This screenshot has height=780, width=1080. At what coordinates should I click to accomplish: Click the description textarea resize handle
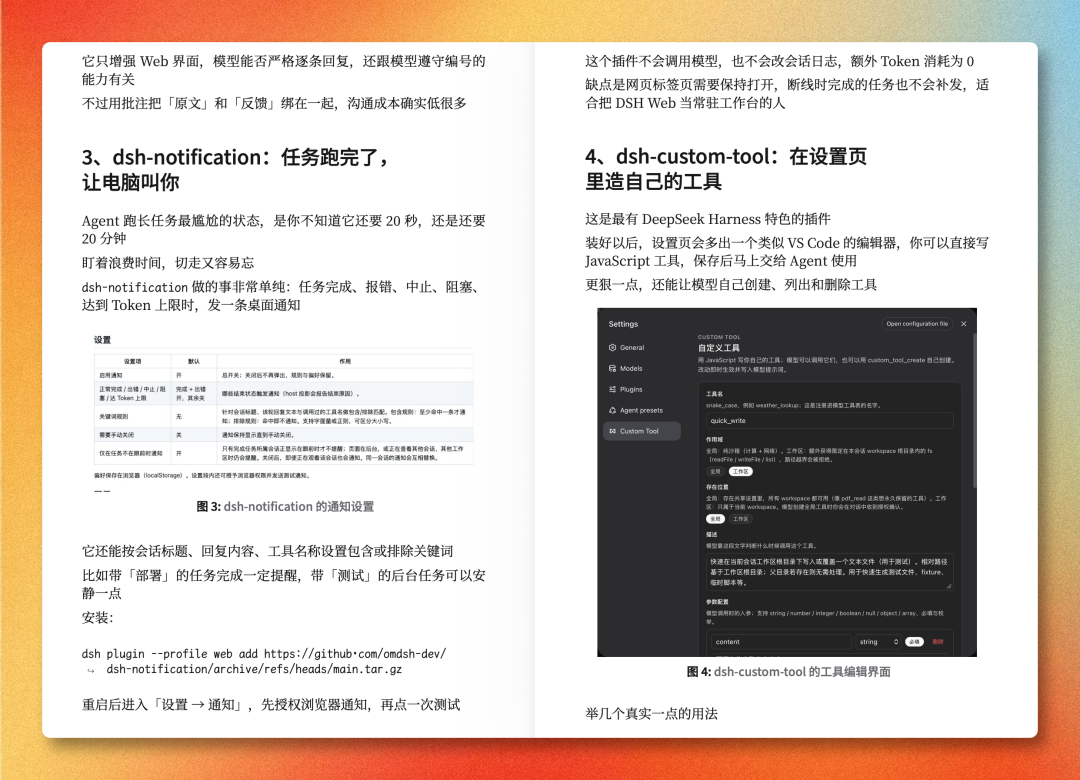(948, 586)
